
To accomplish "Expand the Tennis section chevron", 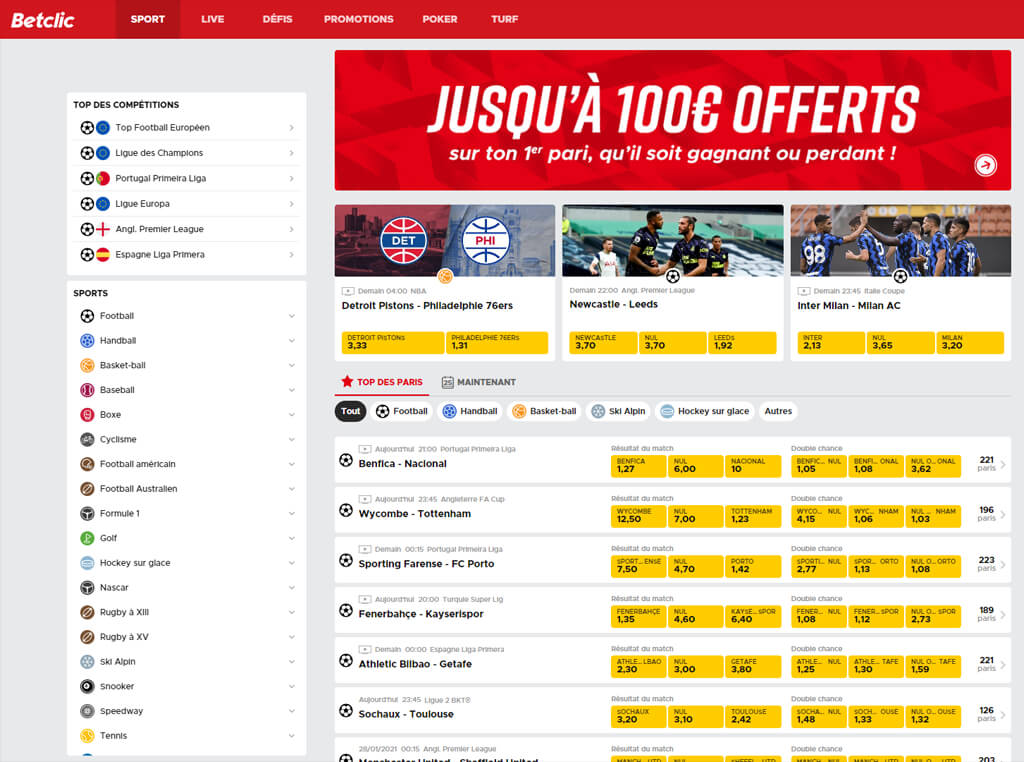I will 291,736.
